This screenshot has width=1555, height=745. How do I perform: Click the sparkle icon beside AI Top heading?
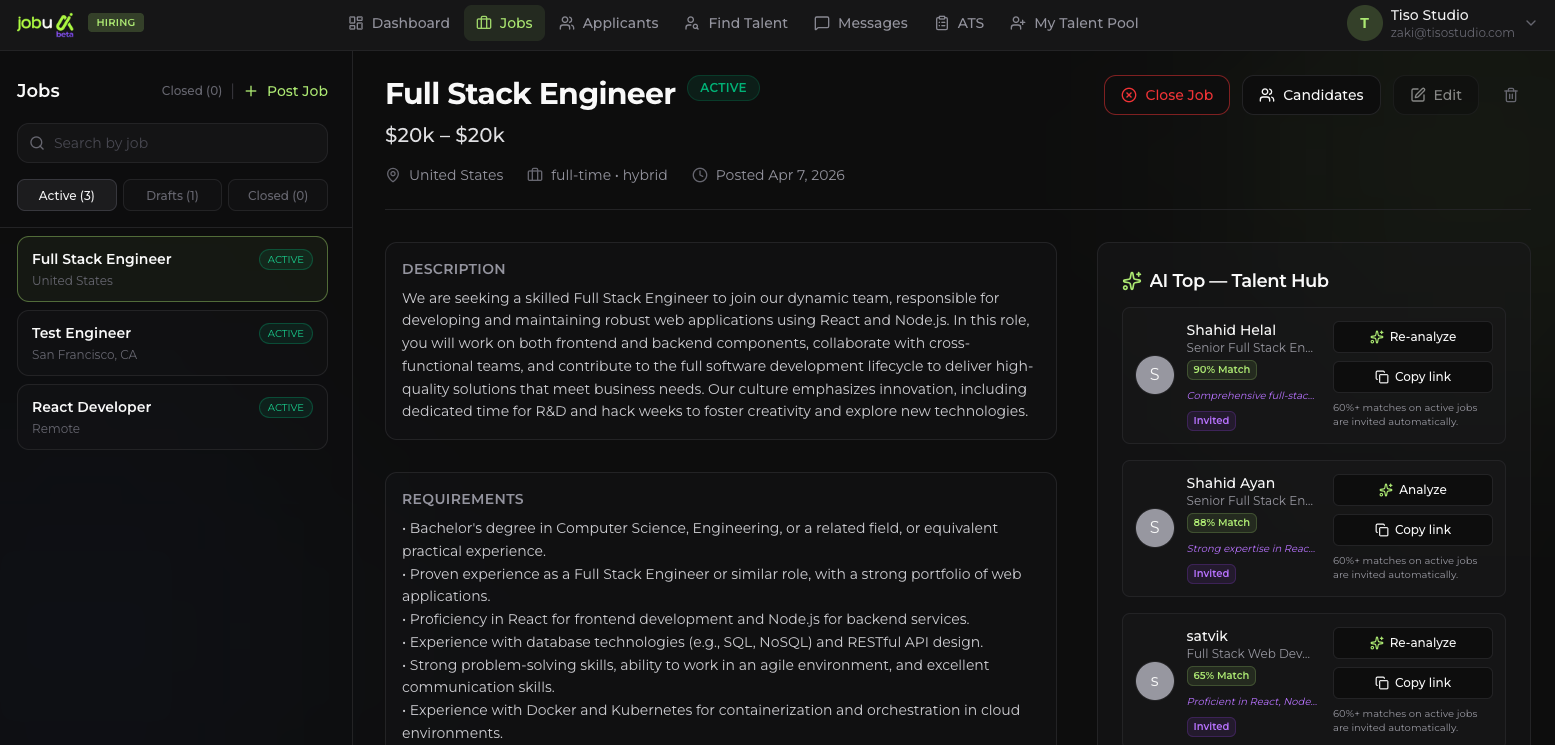[1132, 281]
